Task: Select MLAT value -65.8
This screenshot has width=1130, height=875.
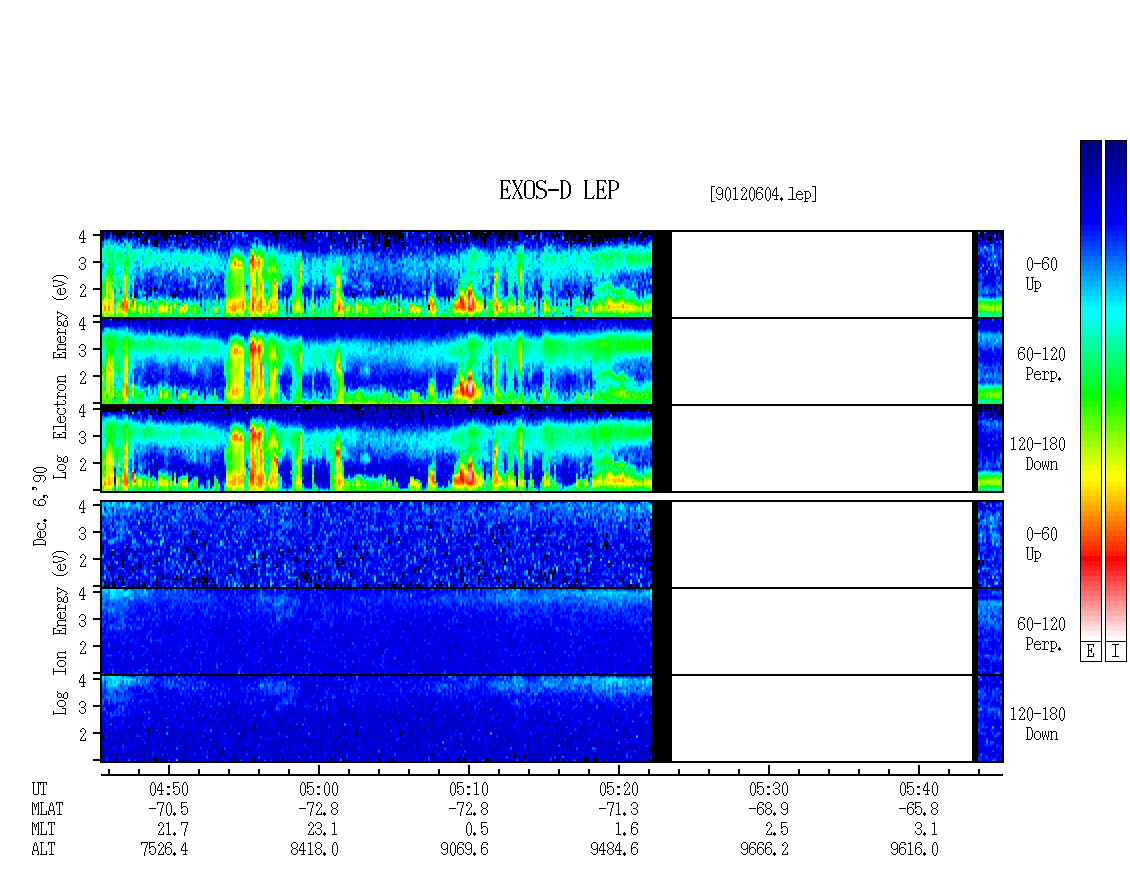Action: (x=918, y=809)
